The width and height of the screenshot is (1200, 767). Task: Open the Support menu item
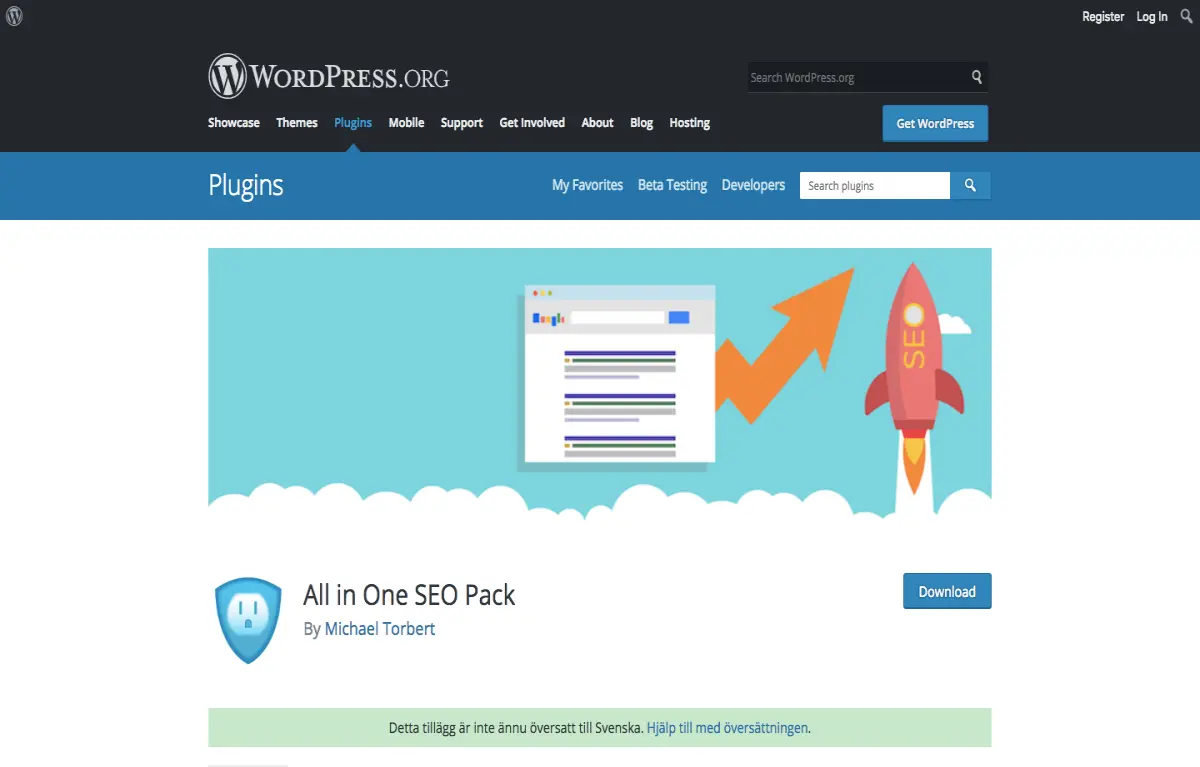(x=462, y=123)
